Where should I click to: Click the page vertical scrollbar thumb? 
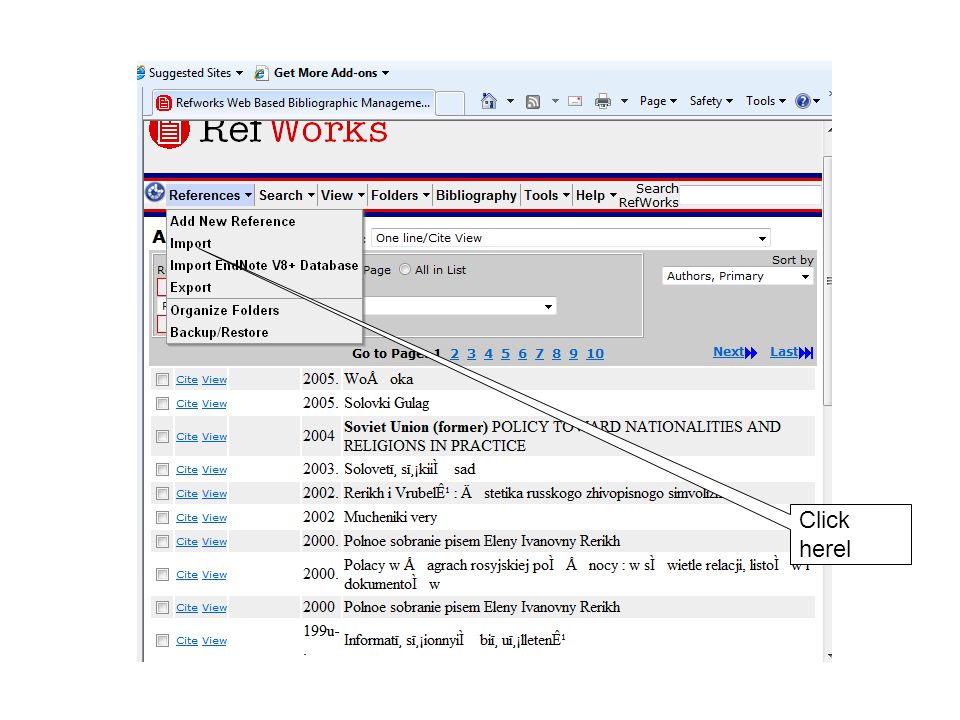tap(827, 281)
